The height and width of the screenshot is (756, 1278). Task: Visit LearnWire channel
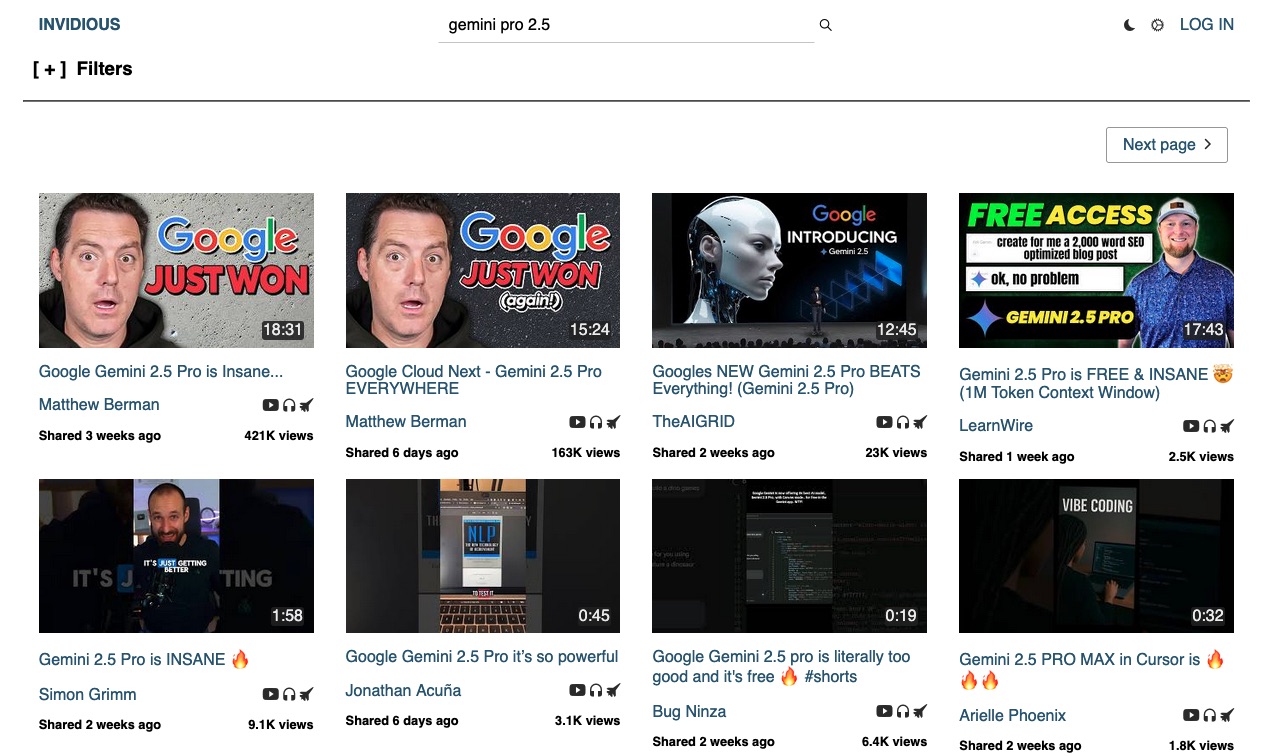tap(996, 426)
